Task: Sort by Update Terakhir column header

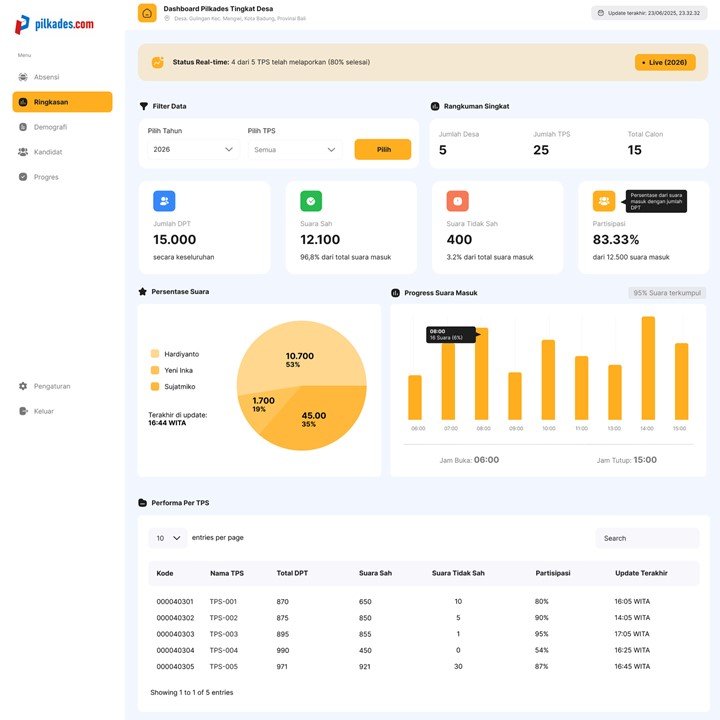Action: coord(641,573)
